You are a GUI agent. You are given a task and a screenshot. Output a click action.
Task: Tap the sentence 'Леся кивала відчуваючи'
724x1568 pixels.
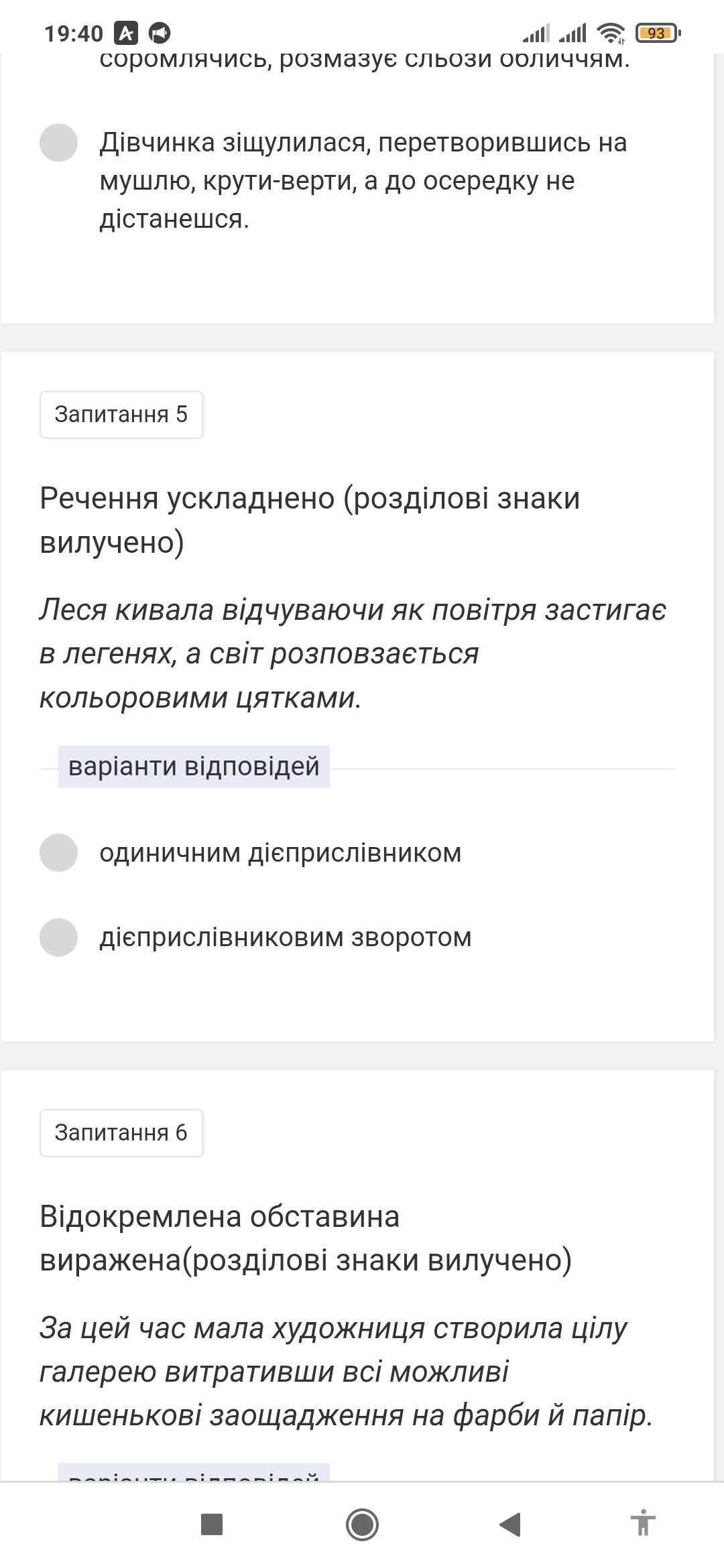pyautogui.click(x=353, y=653)
